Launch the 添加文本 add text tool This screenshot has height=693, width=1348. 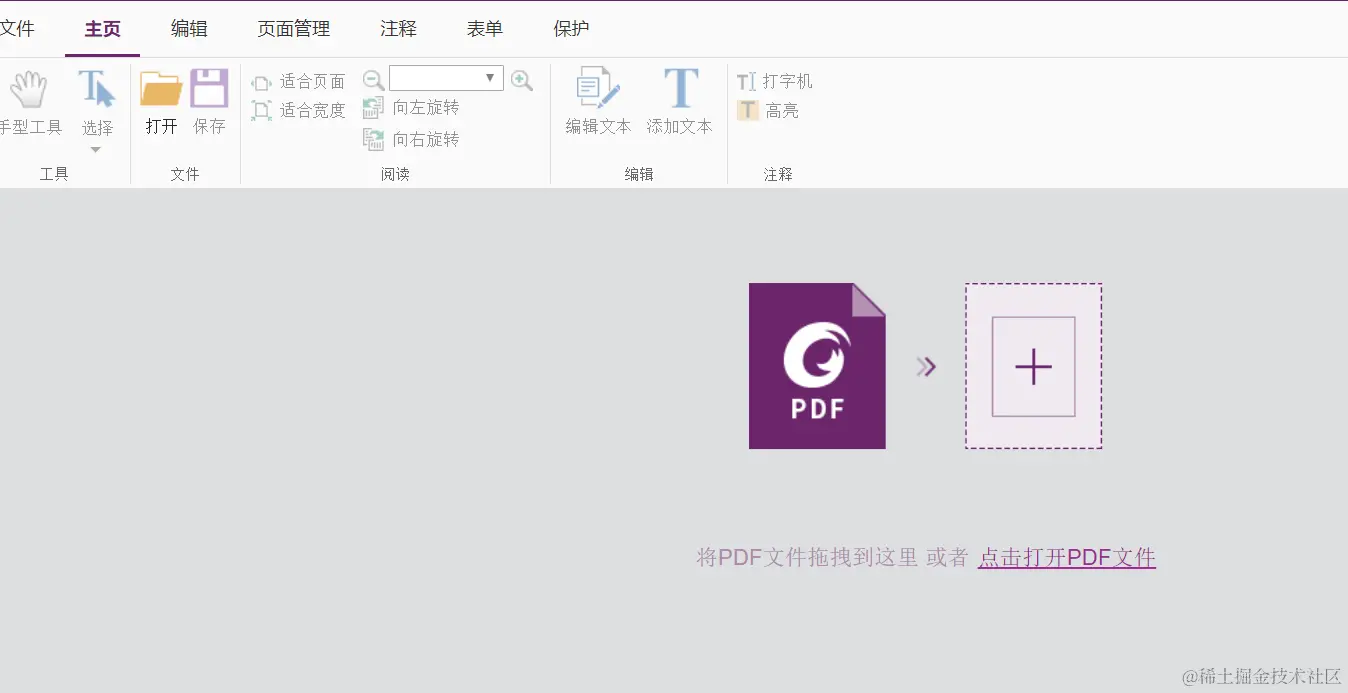coord(680,103)
